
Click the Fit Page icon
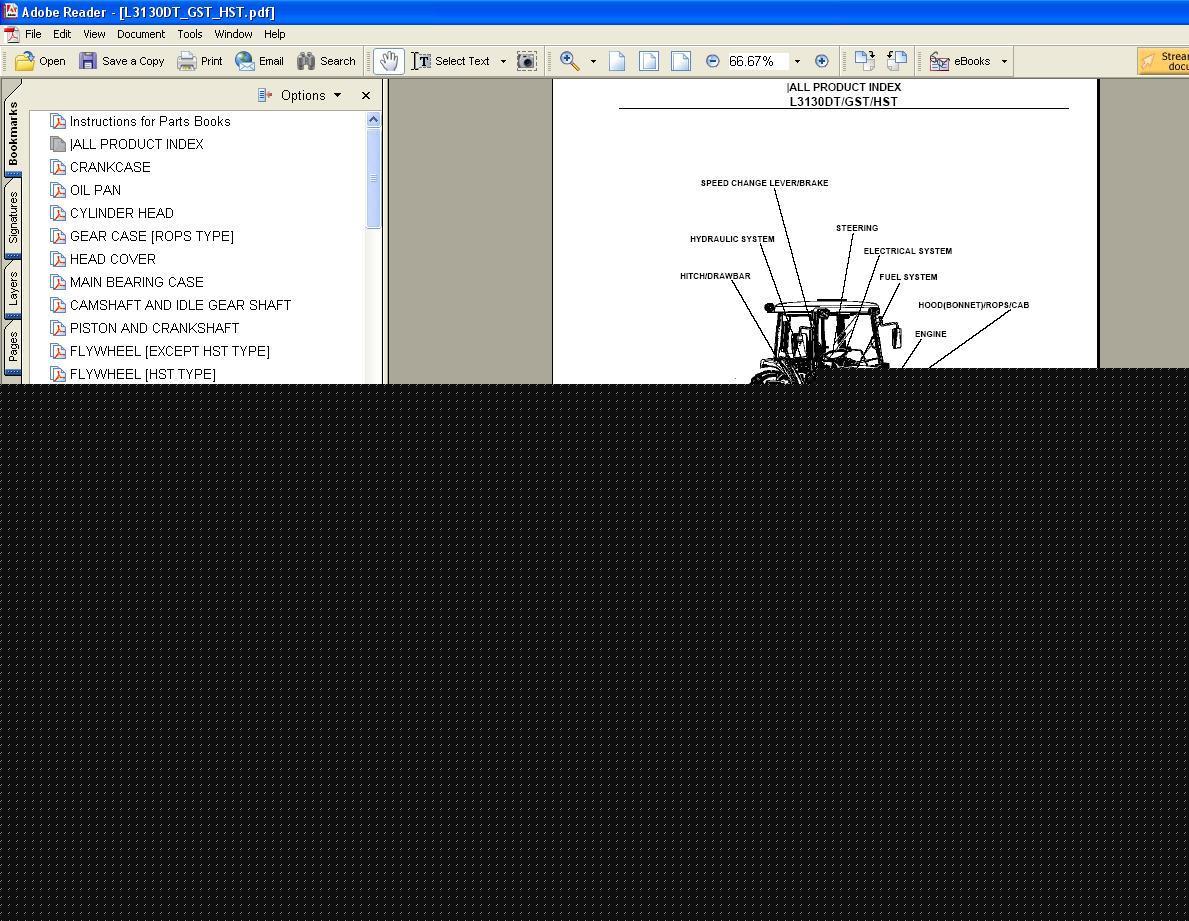point(649,61)
